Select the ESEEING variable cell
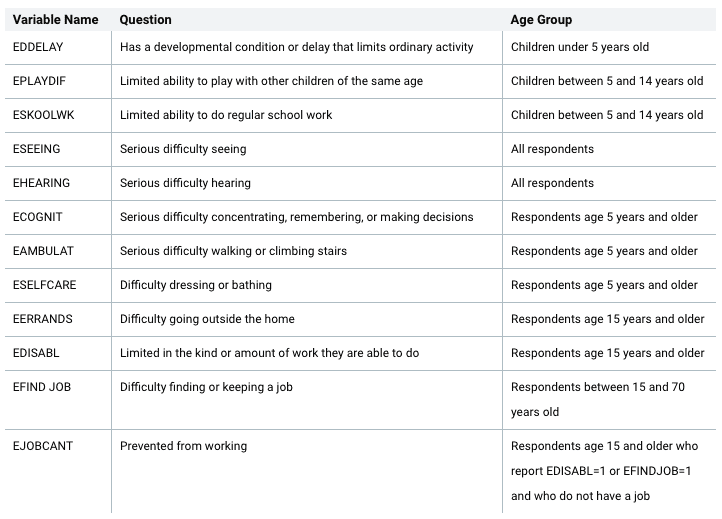Image resolution: width=722 pixels, height=519 pixels. [x=37, y=149]
